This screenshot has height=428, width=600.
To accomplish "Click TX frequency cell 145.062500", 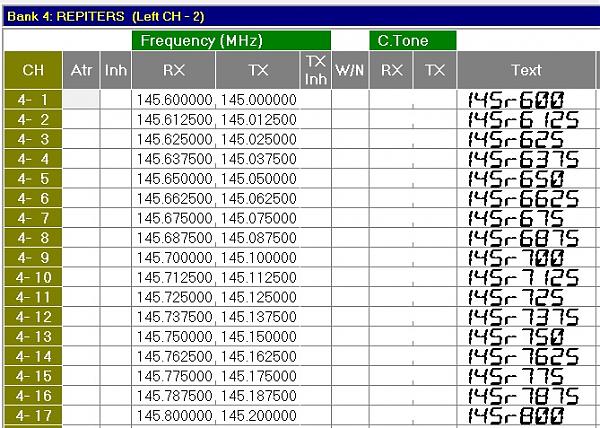I will 258,199.
